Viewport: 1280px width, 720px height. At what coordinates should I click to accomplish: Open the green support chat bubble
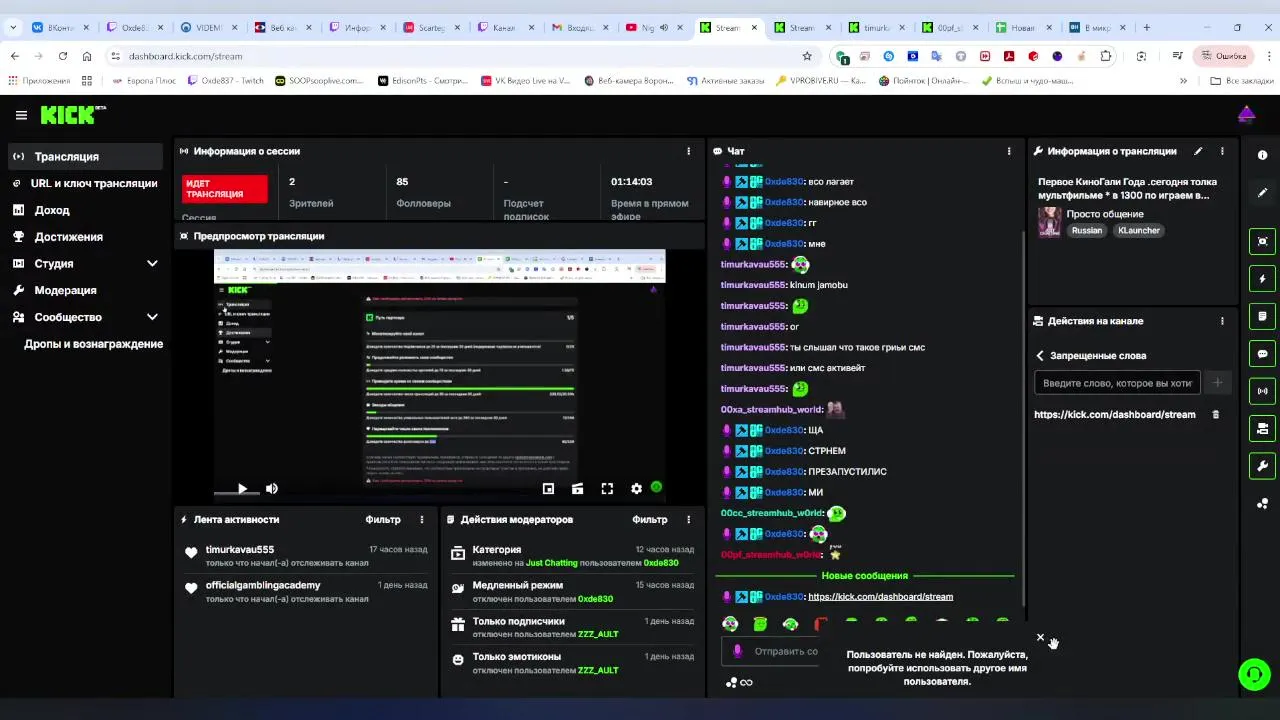pyautogui.click(x=1254, y=674)
